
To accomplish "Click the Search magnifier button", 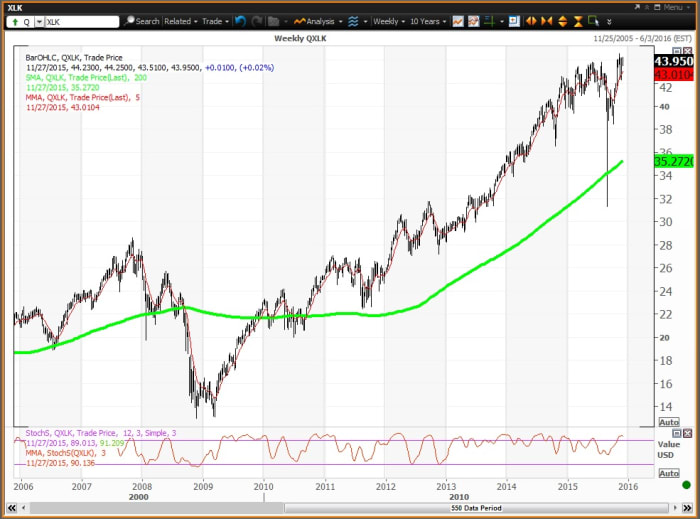I will tap(142, 21).
